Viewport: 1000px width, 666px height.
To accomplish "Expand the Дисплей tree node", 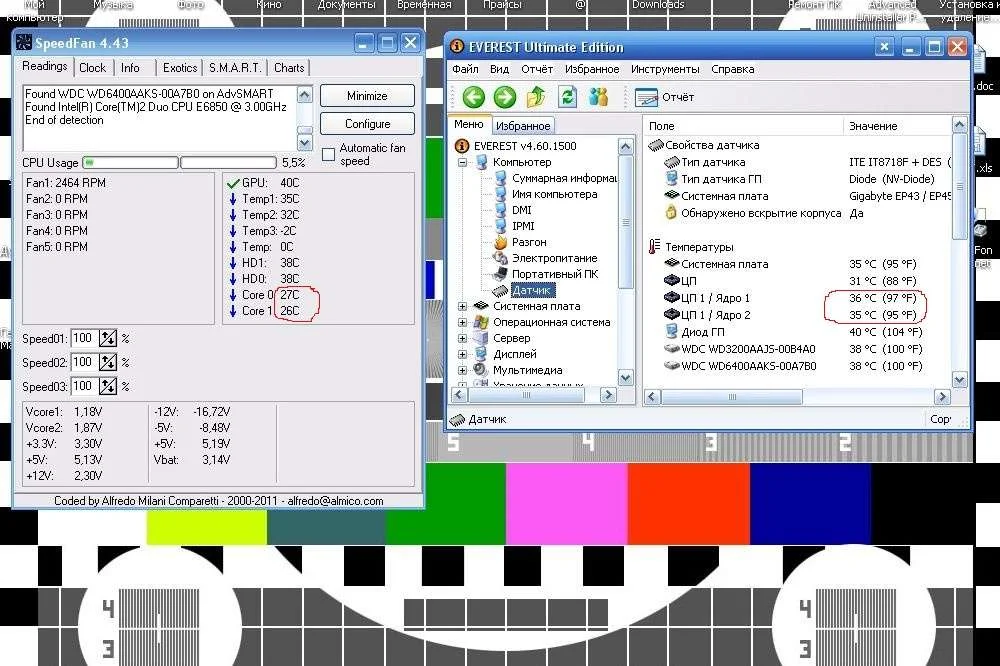I will click(462, 354).
